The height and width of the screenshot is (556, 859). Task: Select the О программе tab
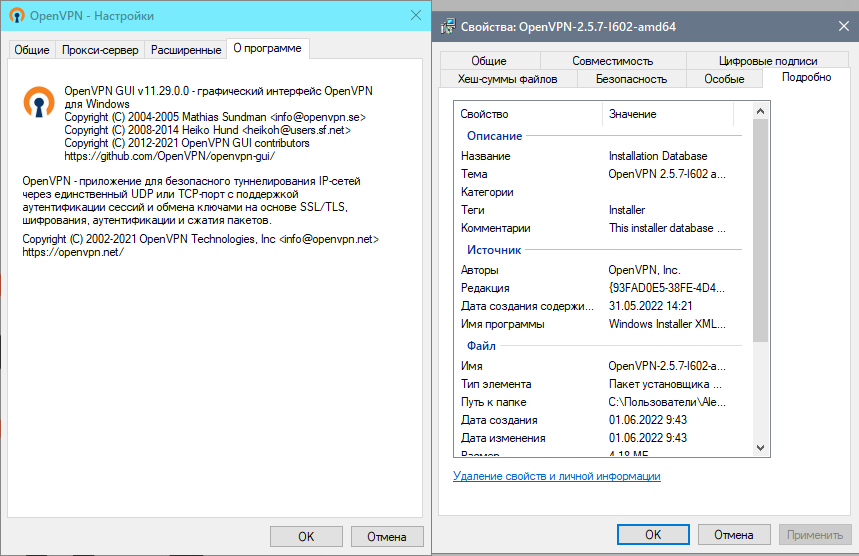pos(268,48)
